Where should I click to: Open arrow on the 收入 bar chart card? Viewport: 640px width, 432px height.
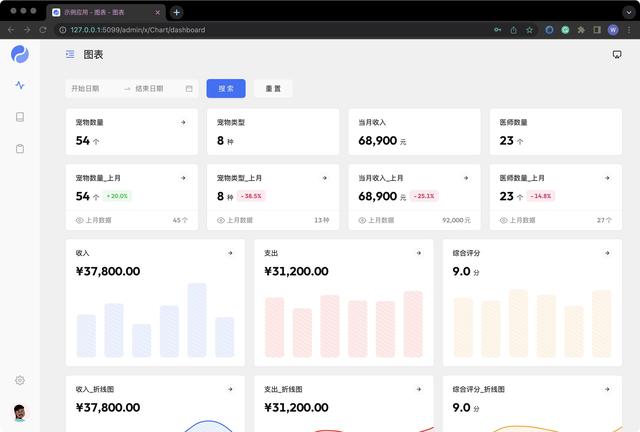point(230,253)
